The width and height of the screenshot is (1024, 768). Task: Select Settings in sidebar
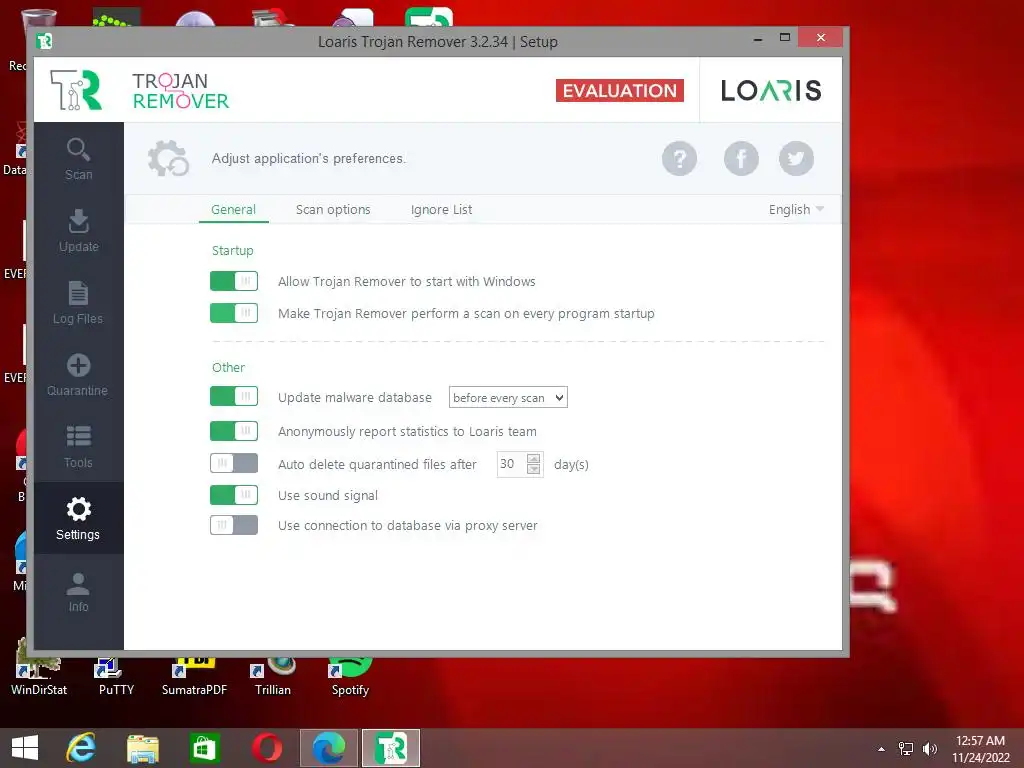coord(78,519)
